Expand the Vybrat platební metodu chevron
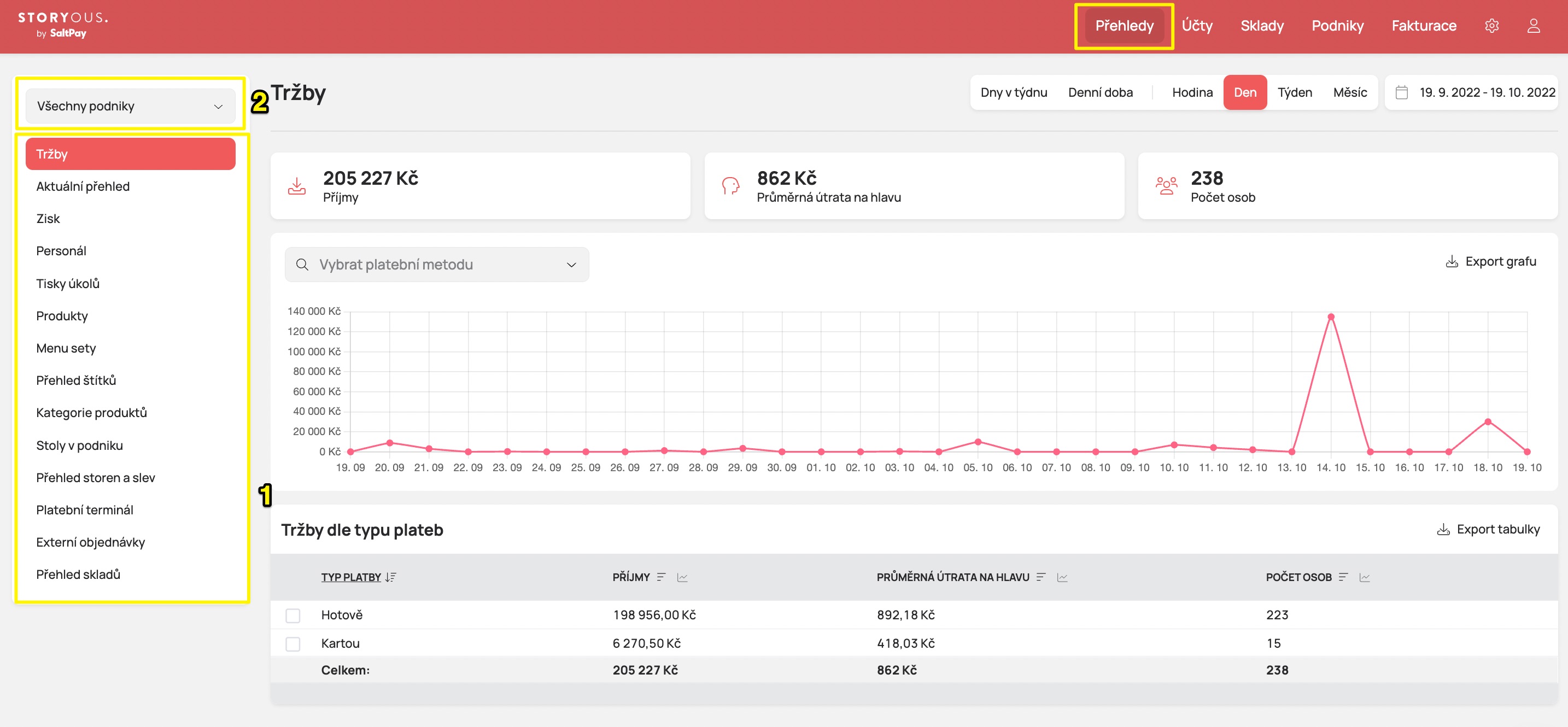The height and width of the screenshot is (727, 1568). pos(571,265)
